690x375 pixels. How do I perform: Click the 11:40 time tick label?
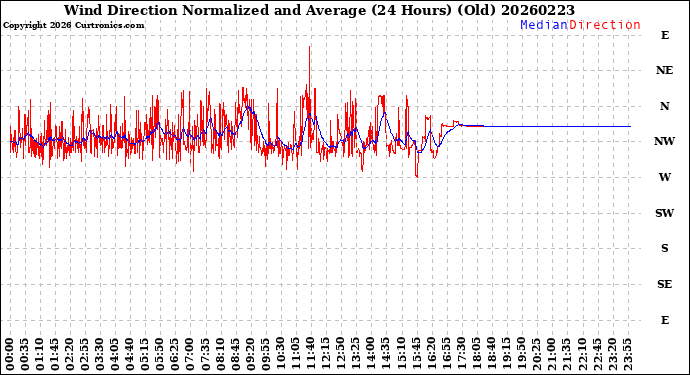pos(311,355)
